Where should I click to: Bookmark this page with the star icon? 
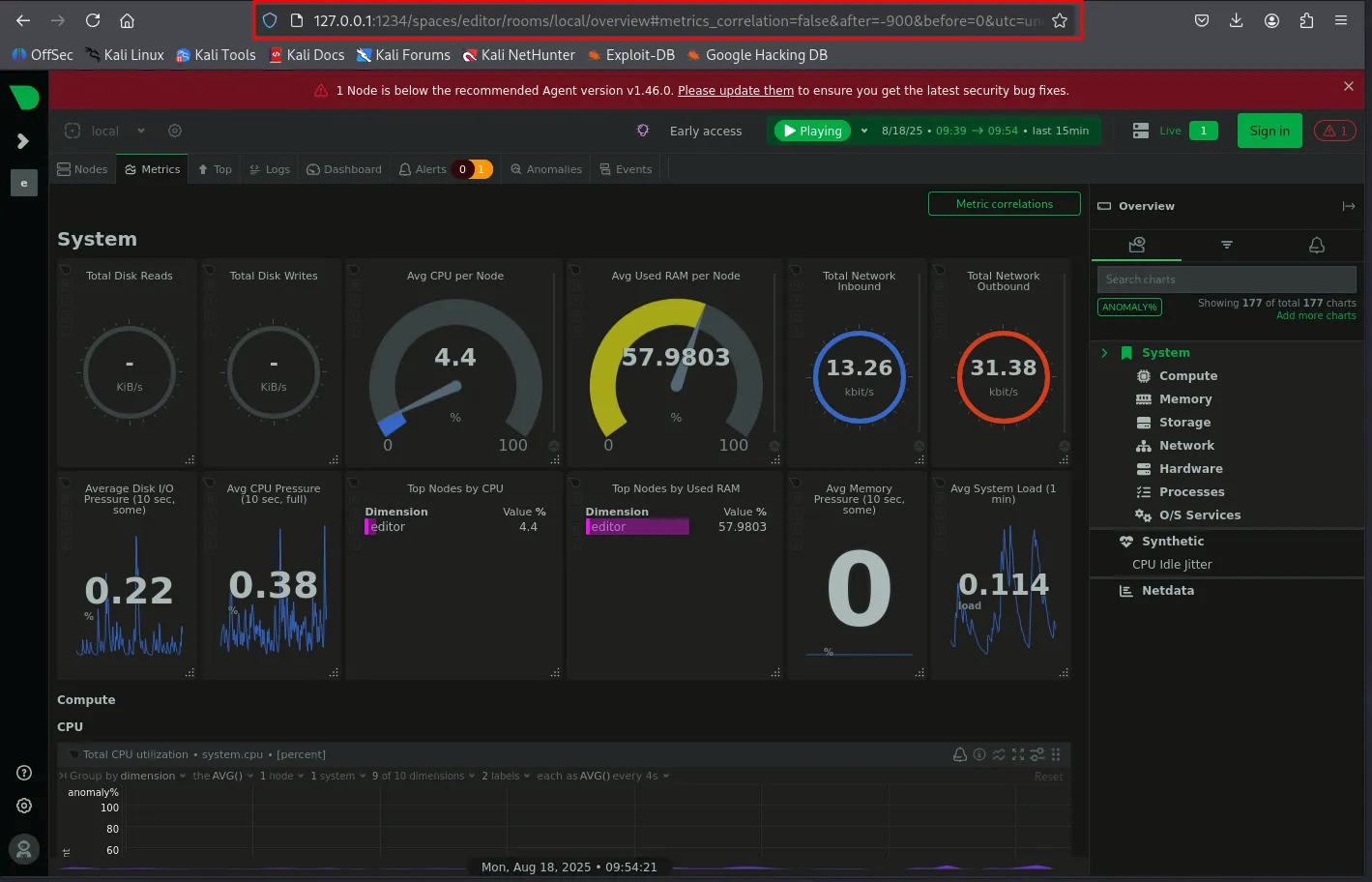click(1060, 20)
